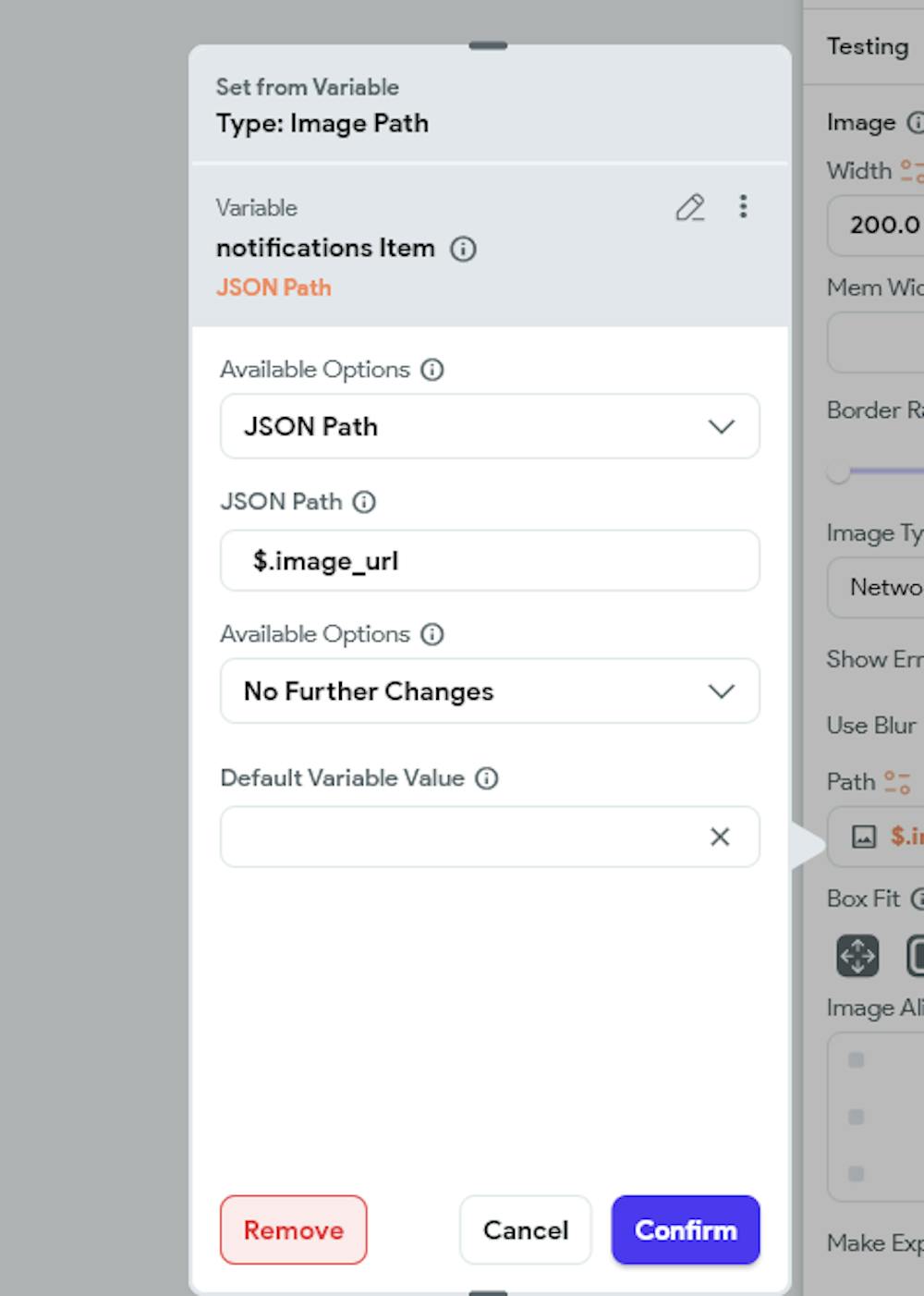Viewport: 924px width, 1296px height.
Task: Select the Box Fit none arrows icon
Action: click(x=857, y=957)
